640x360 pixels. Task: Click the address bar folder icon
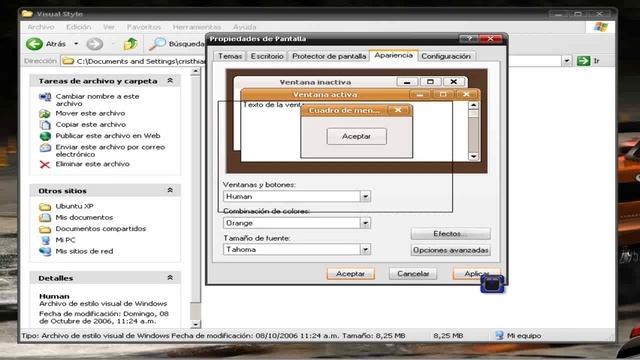tap(68, 61)
